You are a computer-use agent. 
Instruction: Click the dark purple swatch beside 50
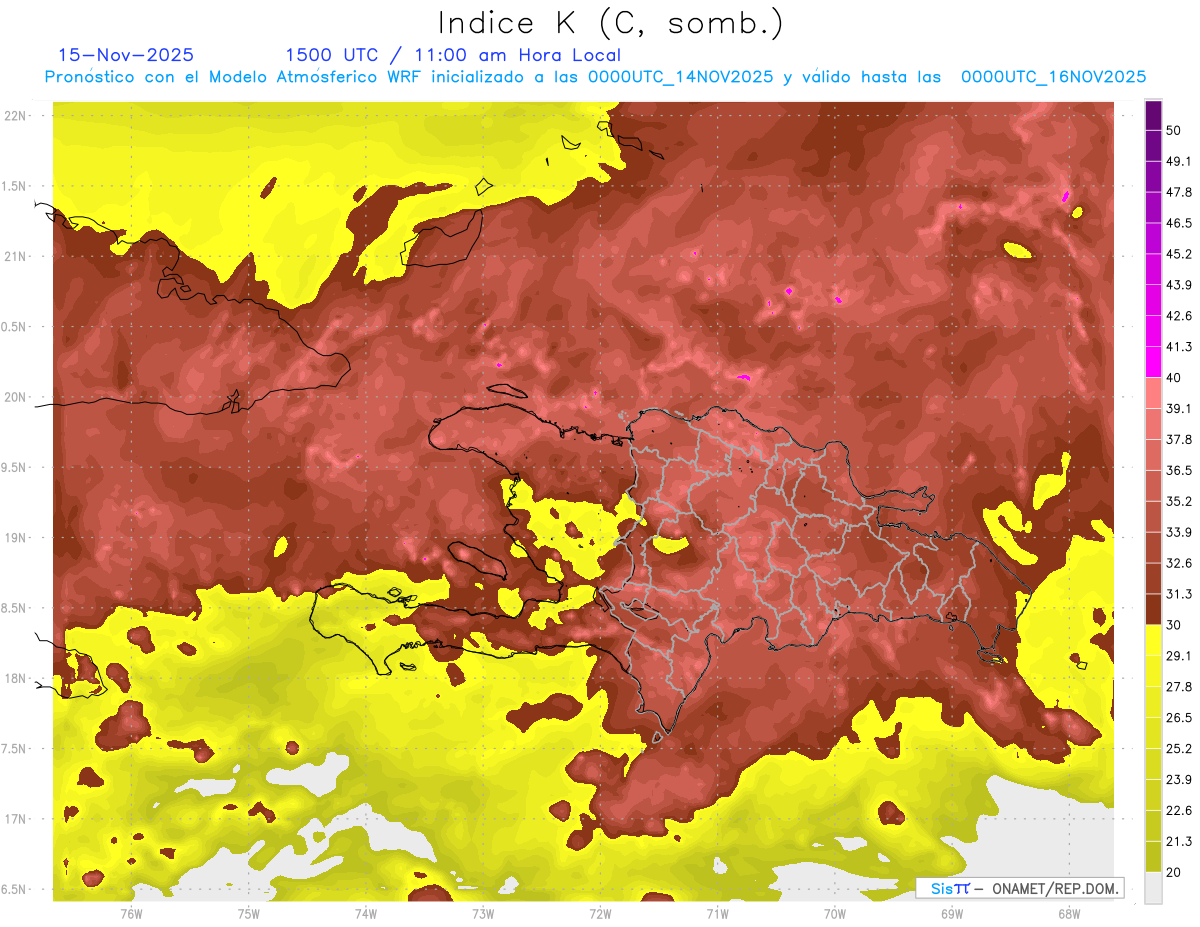[1153, 115]
